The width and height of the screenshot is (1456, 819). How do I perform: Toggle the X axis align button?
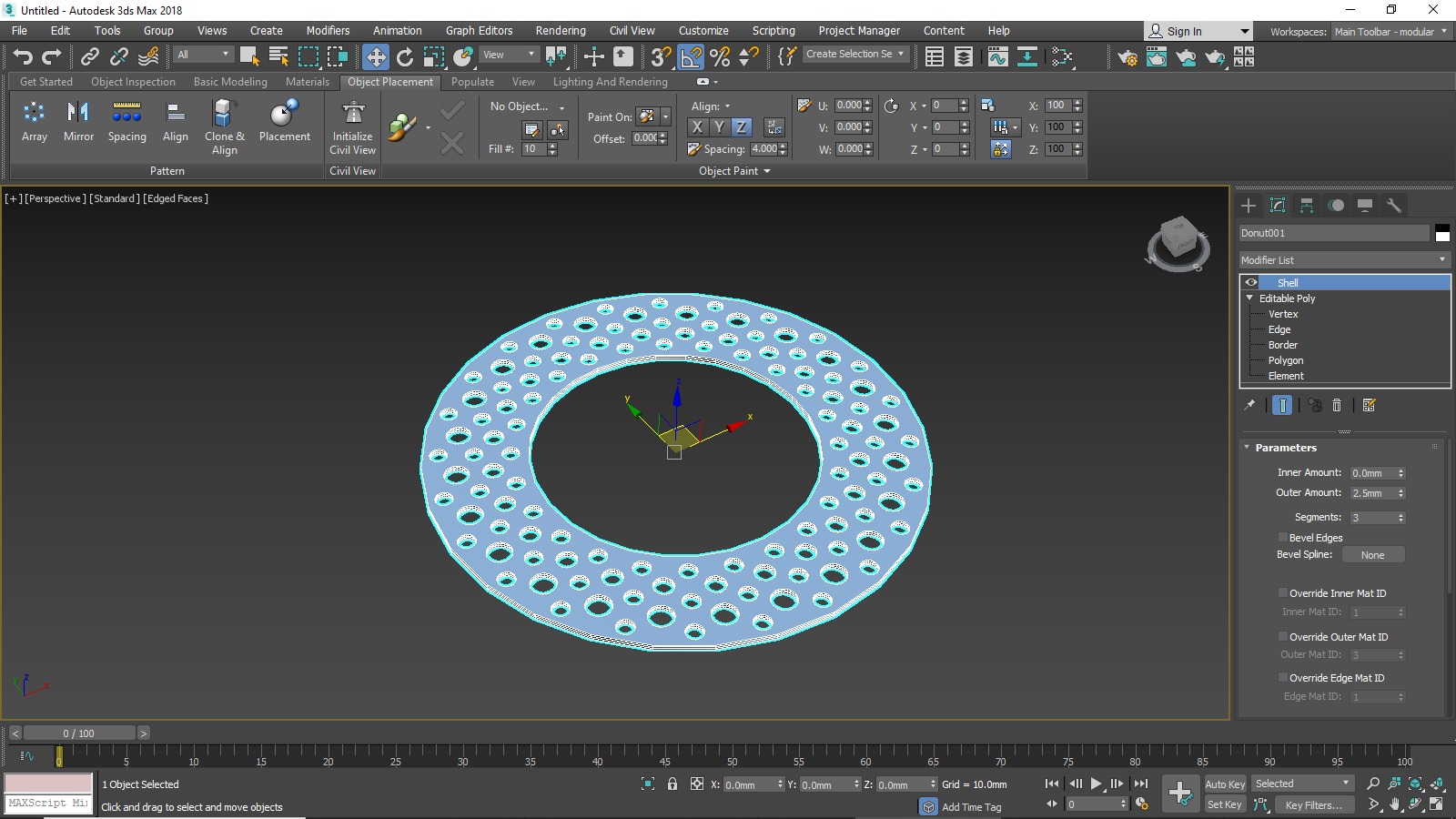pyautogui.click(x=697, y=127)
